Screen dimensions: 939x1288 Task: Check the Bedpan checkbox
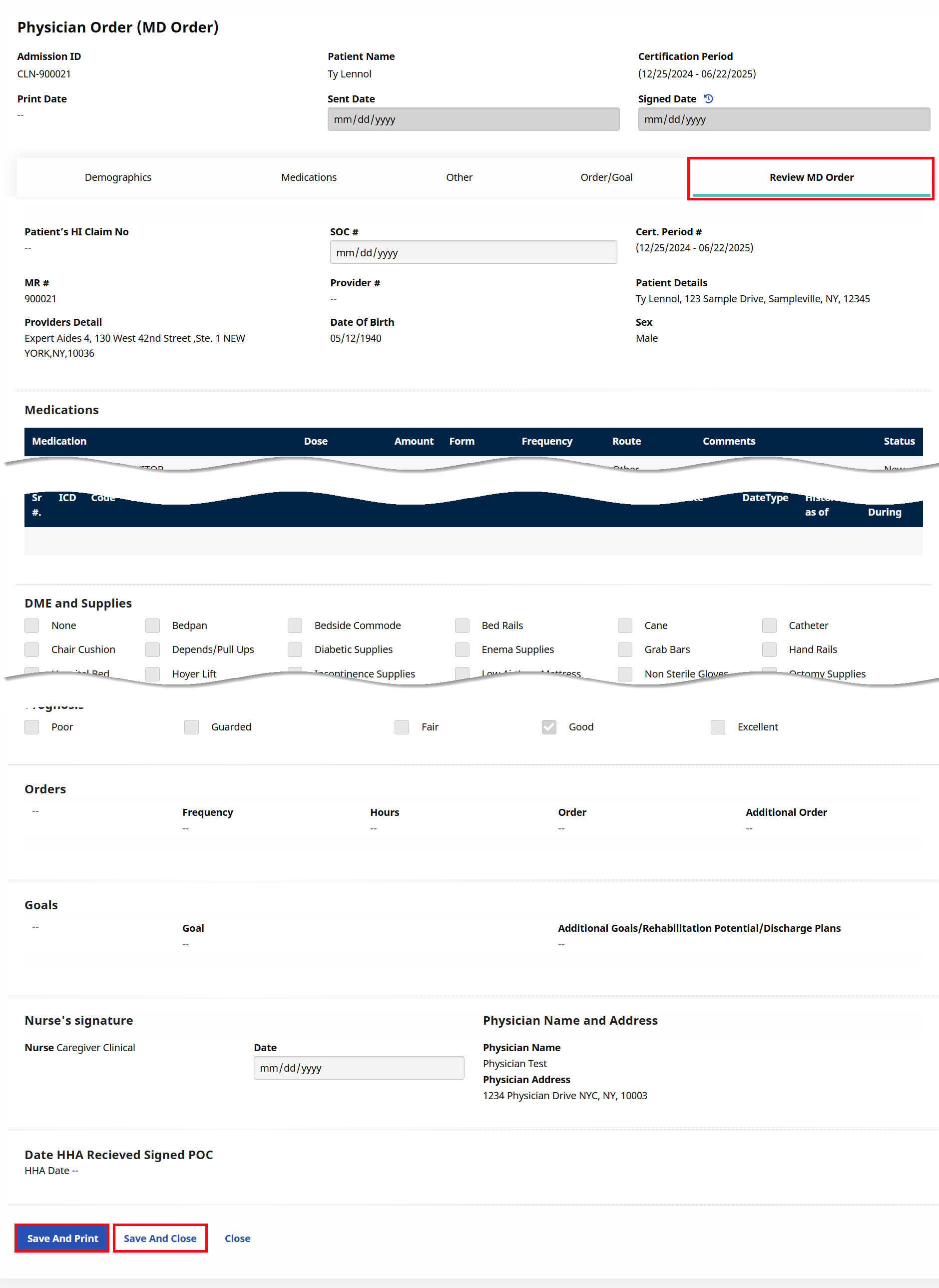(152, 625)
